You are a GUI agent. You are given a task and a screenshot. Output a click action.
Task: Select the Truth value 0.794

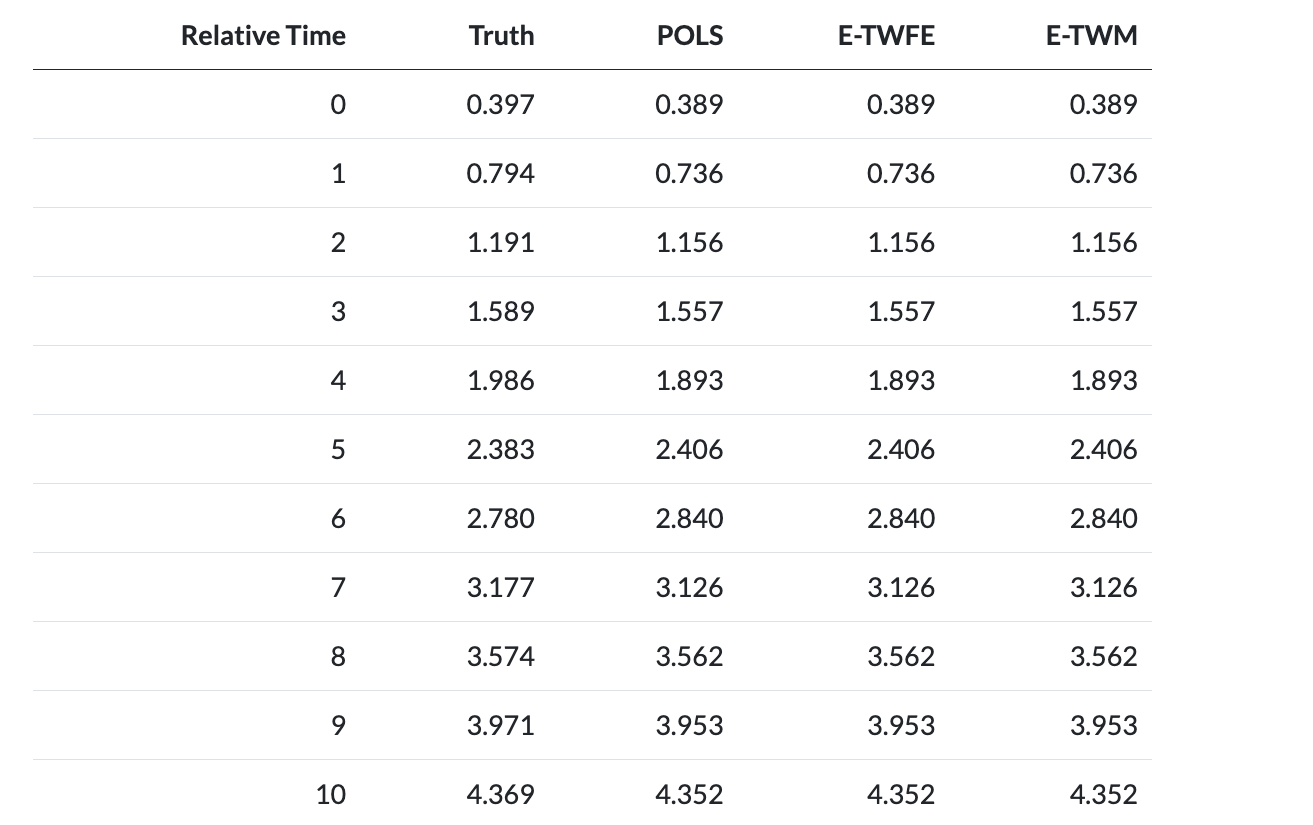pos(501,174)
